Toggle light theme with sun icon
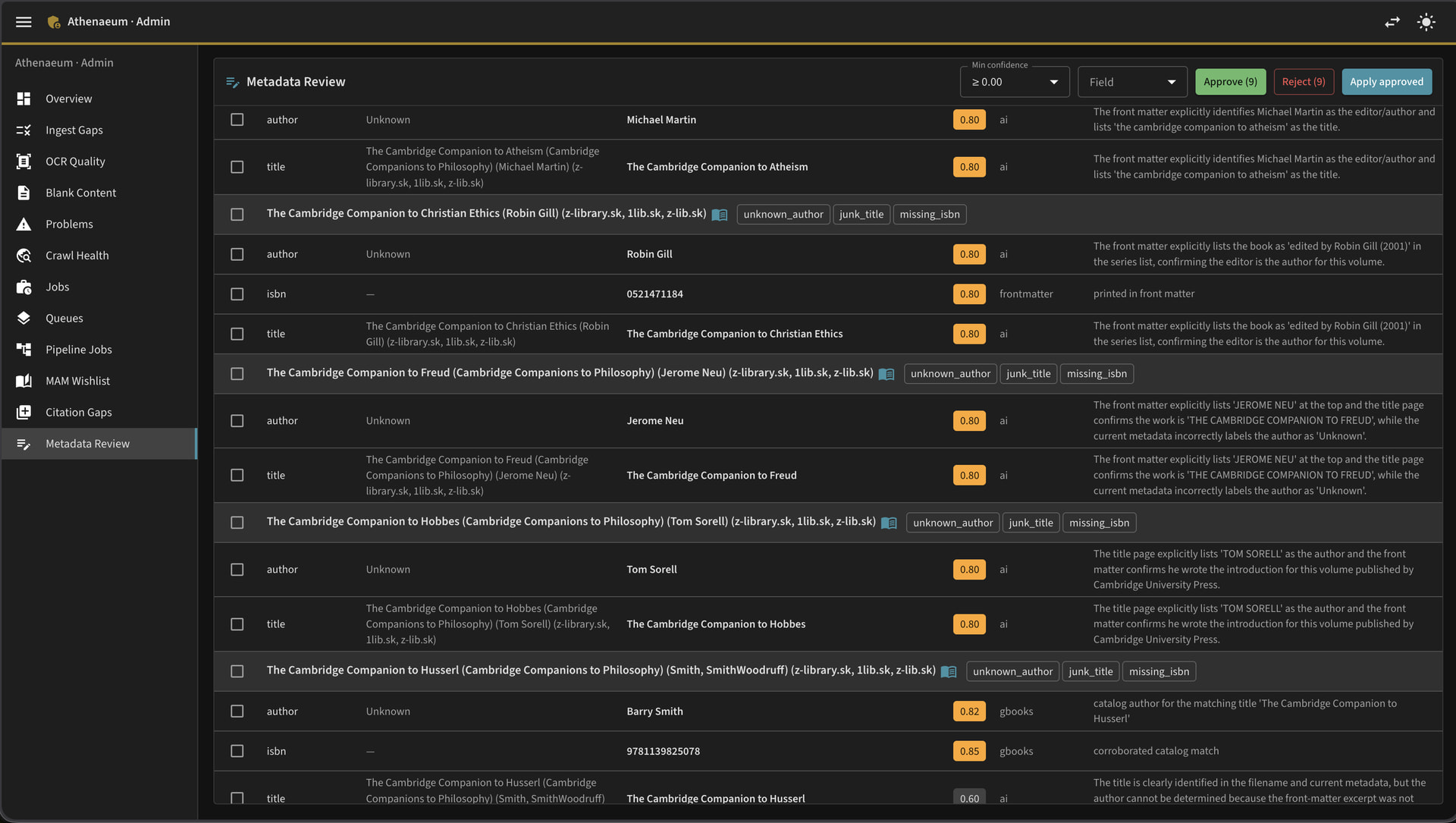1456x823 pixels. click(1426, 22)
